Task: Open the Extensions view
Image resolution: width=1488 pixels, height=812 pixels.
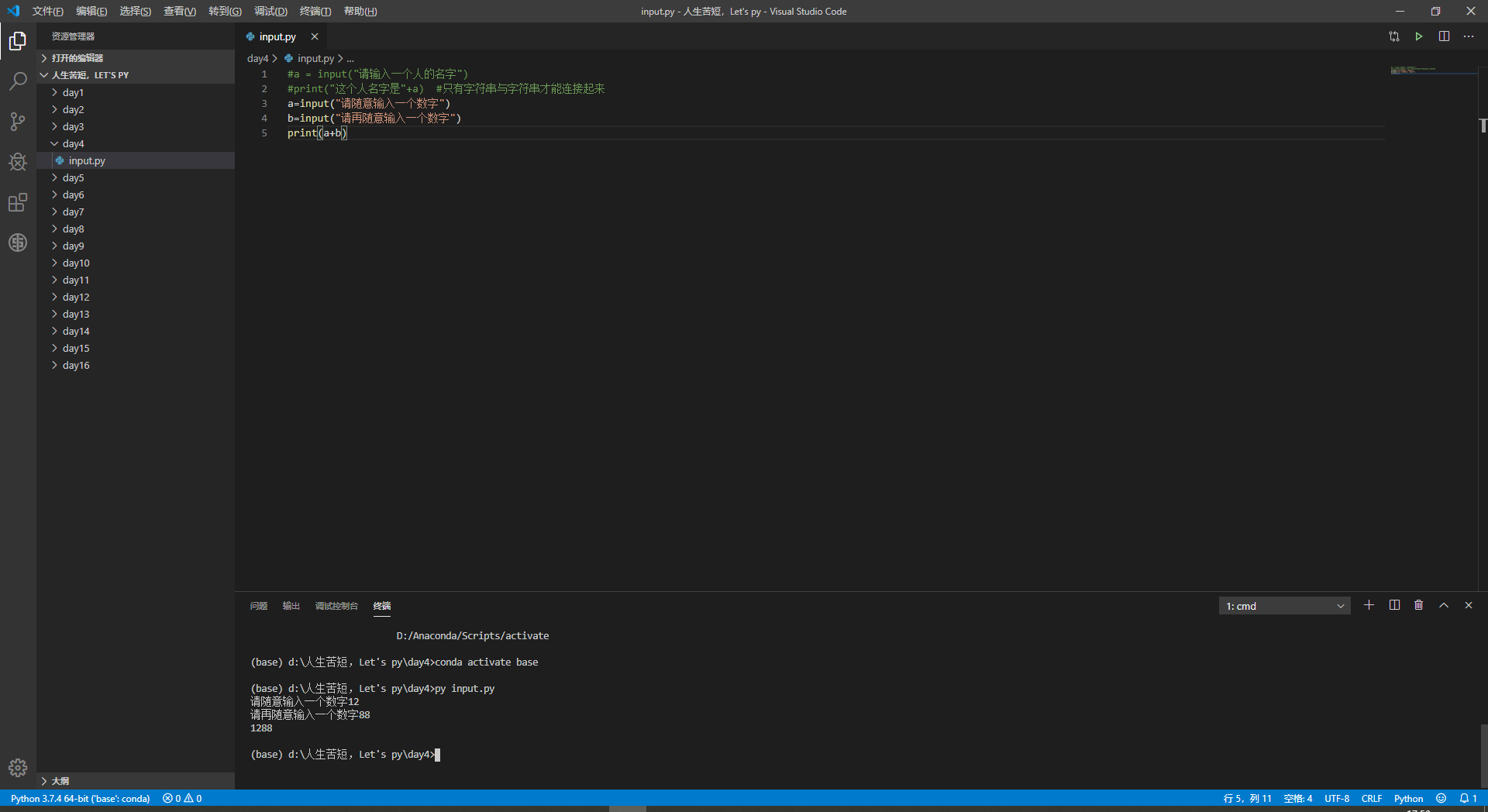Action: click(18, 202)
